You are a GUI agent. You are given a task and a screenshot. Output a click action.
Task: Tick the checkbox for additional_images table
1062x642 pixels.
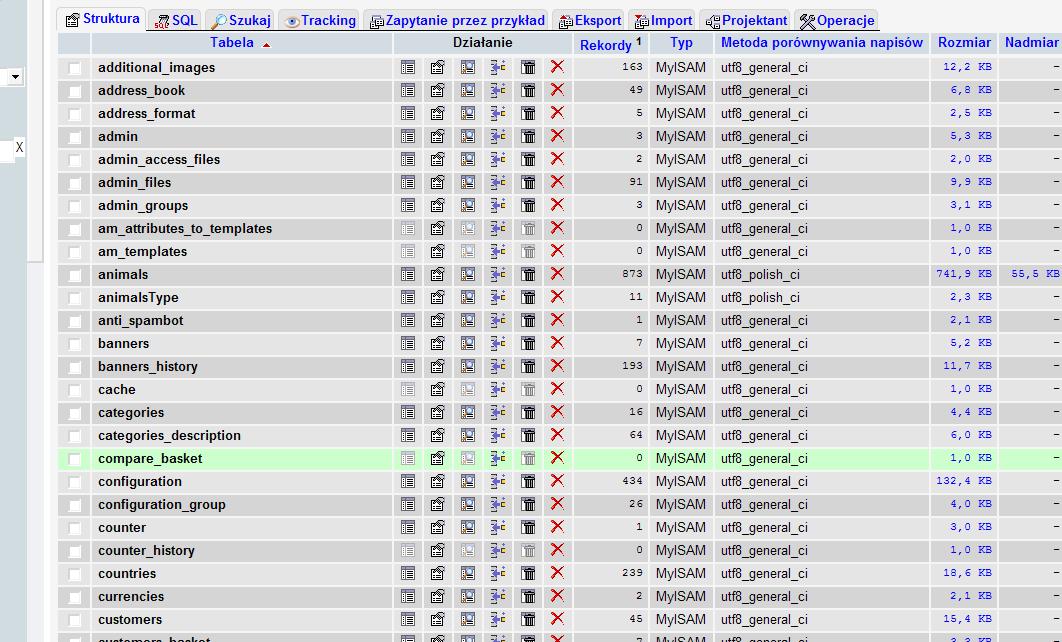pyautogui.click(x=75, y=68)
